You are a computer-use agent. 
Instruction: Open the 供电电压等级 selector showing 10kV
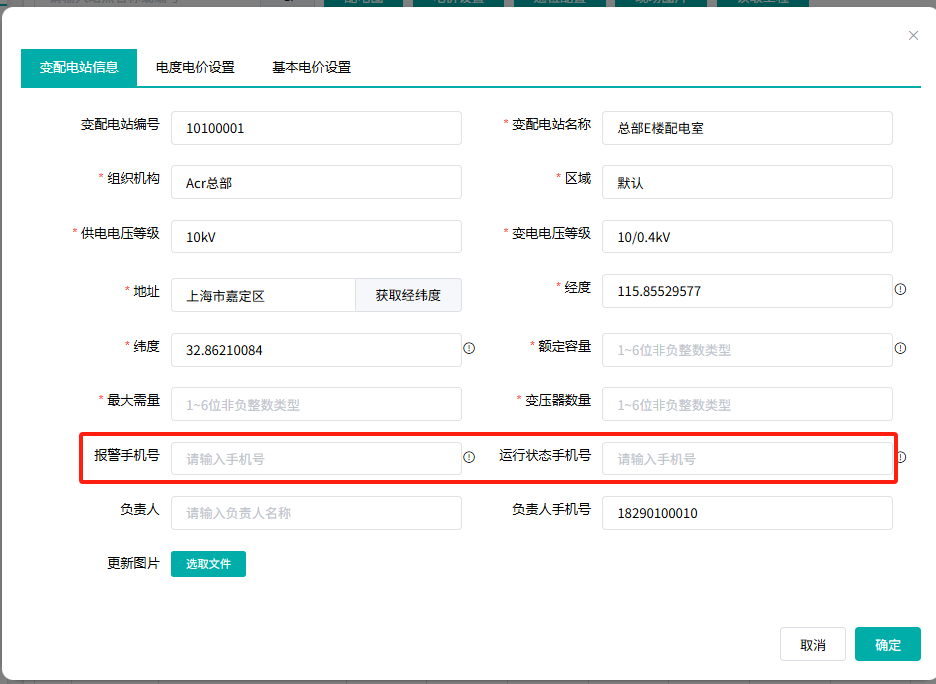click(316, 237)
